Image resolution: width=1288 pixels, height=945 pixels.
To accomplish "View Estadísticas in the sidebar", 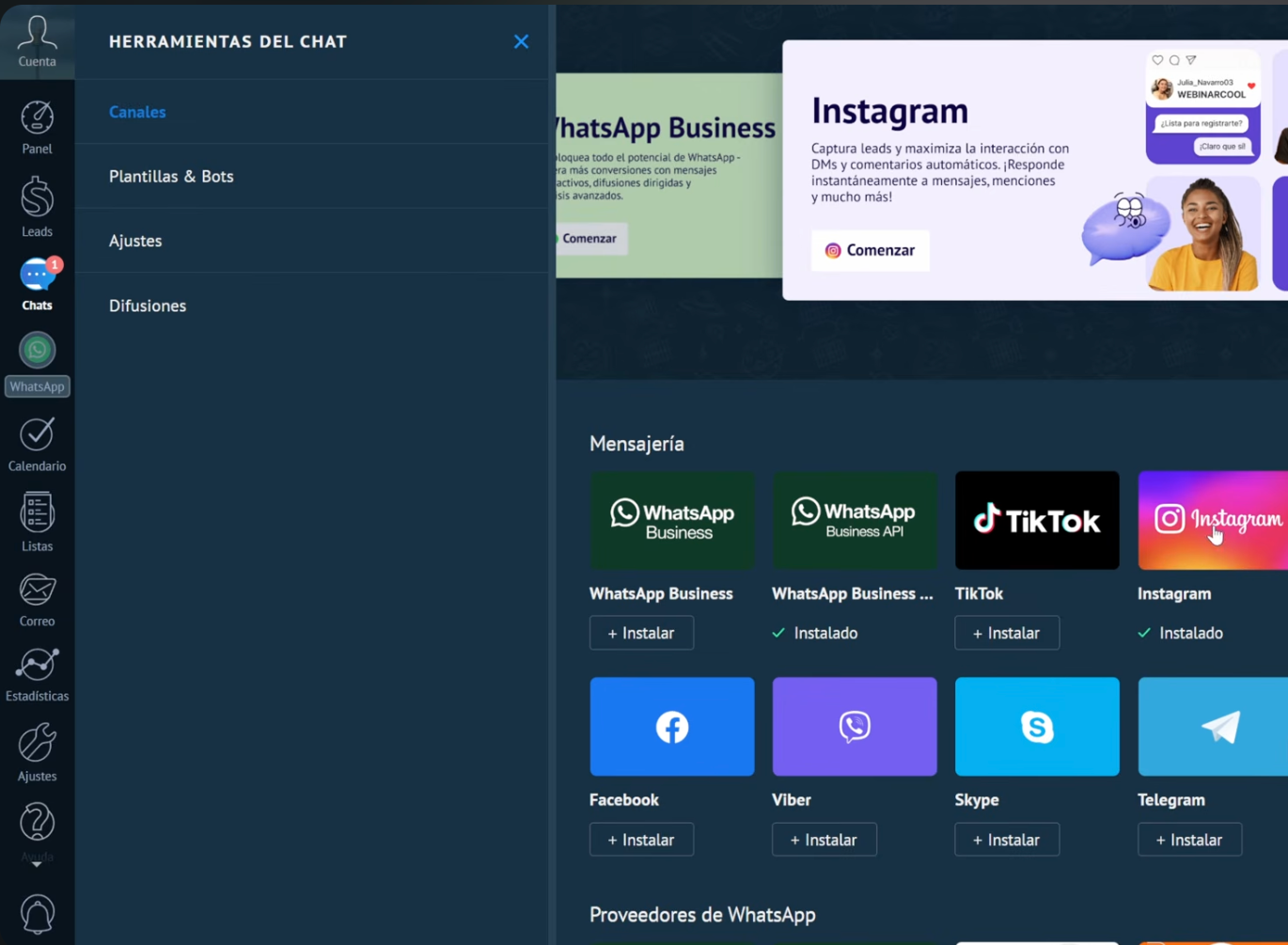I will click(x=37, y=674).
